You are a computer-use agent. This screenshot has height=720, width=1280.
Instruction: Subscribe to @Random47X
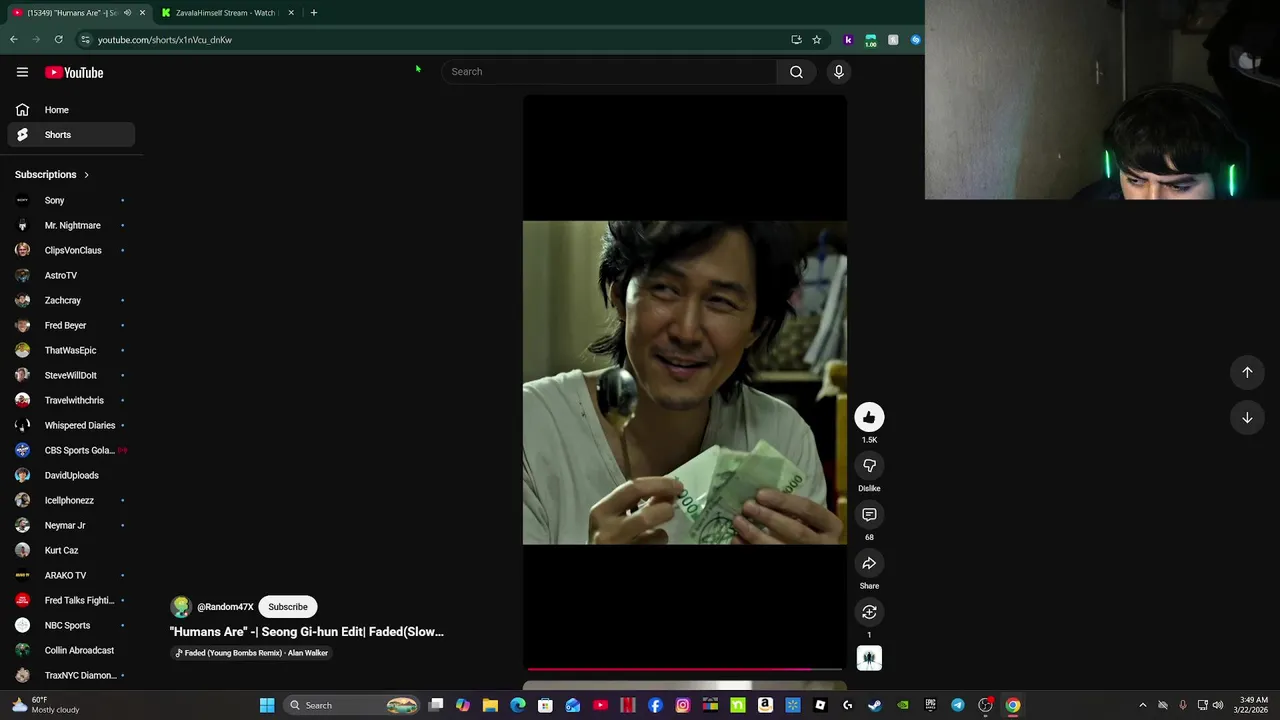pos(288,607)
